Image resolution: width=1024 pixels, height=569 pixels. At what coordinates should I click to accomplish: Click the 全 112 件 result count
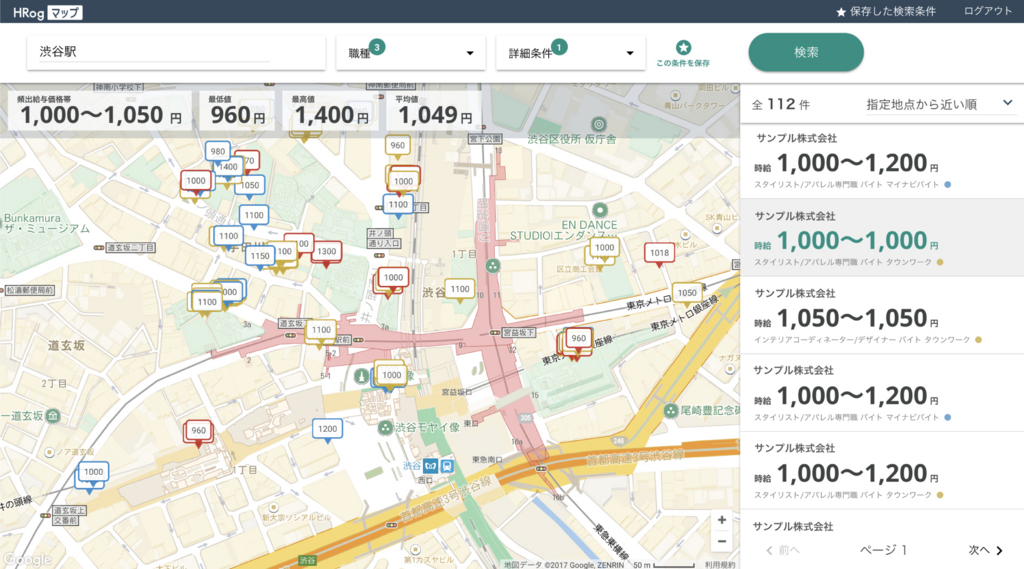(781, 105)
